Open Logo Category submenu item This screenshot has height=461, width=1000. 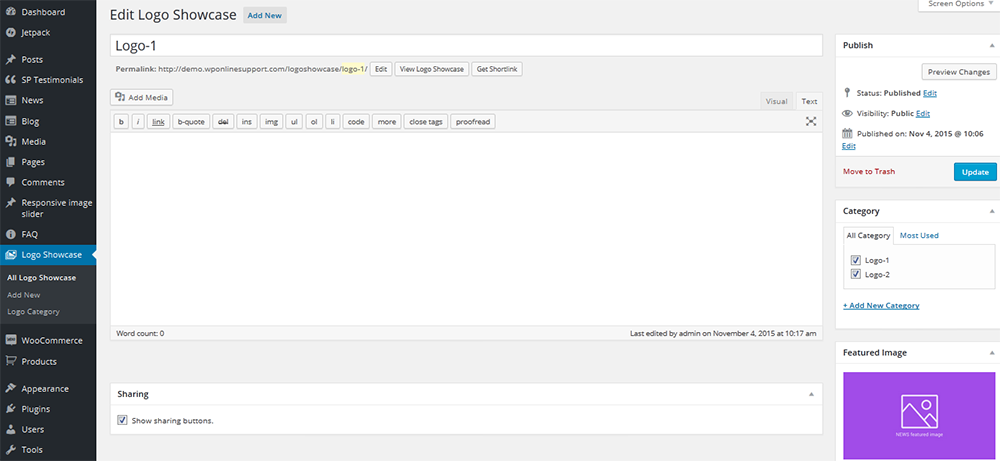coord(33,312)
